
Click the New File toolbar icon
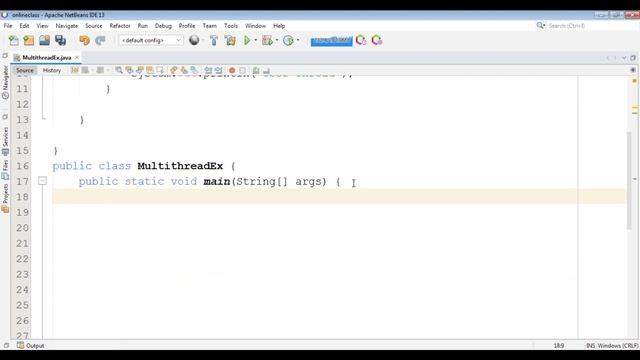13,40
